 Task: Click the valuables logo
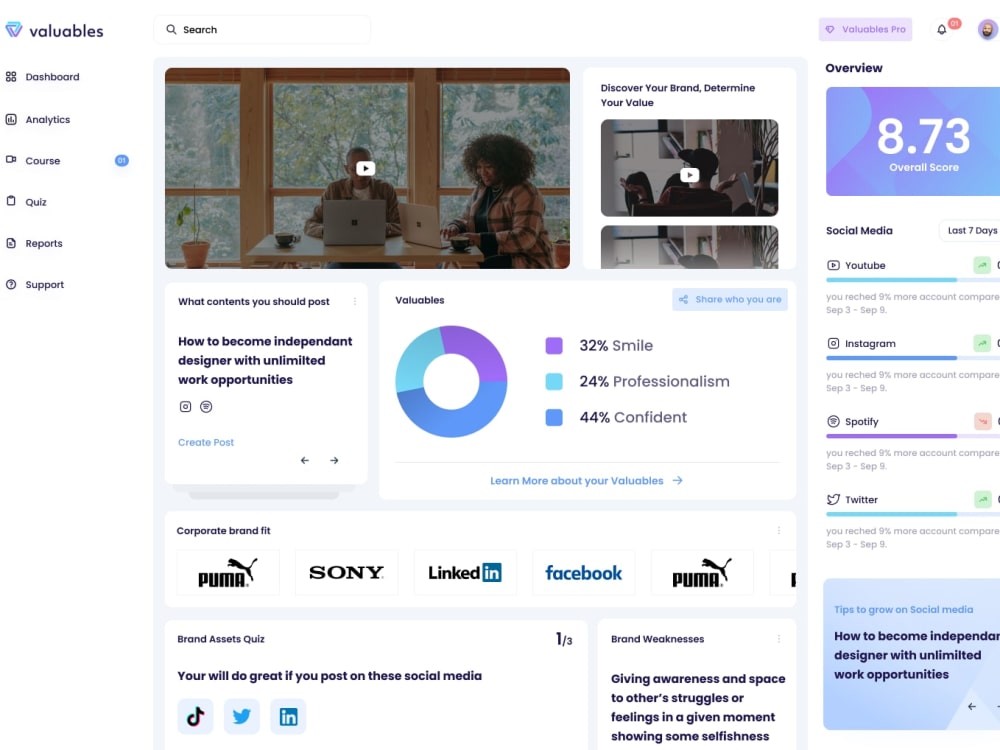pyautogui.click(x=54, y=30)
